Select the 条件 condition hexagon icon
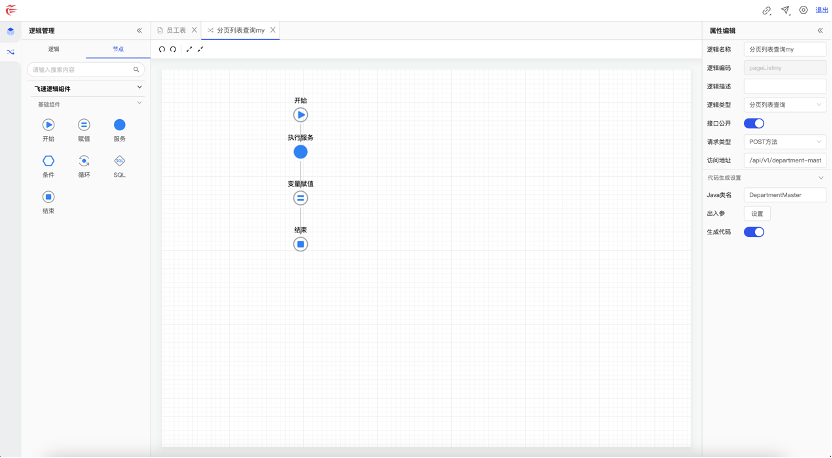The height and width of the screenshot is (458, 832). pyautogui.click(x=48, y=161)
